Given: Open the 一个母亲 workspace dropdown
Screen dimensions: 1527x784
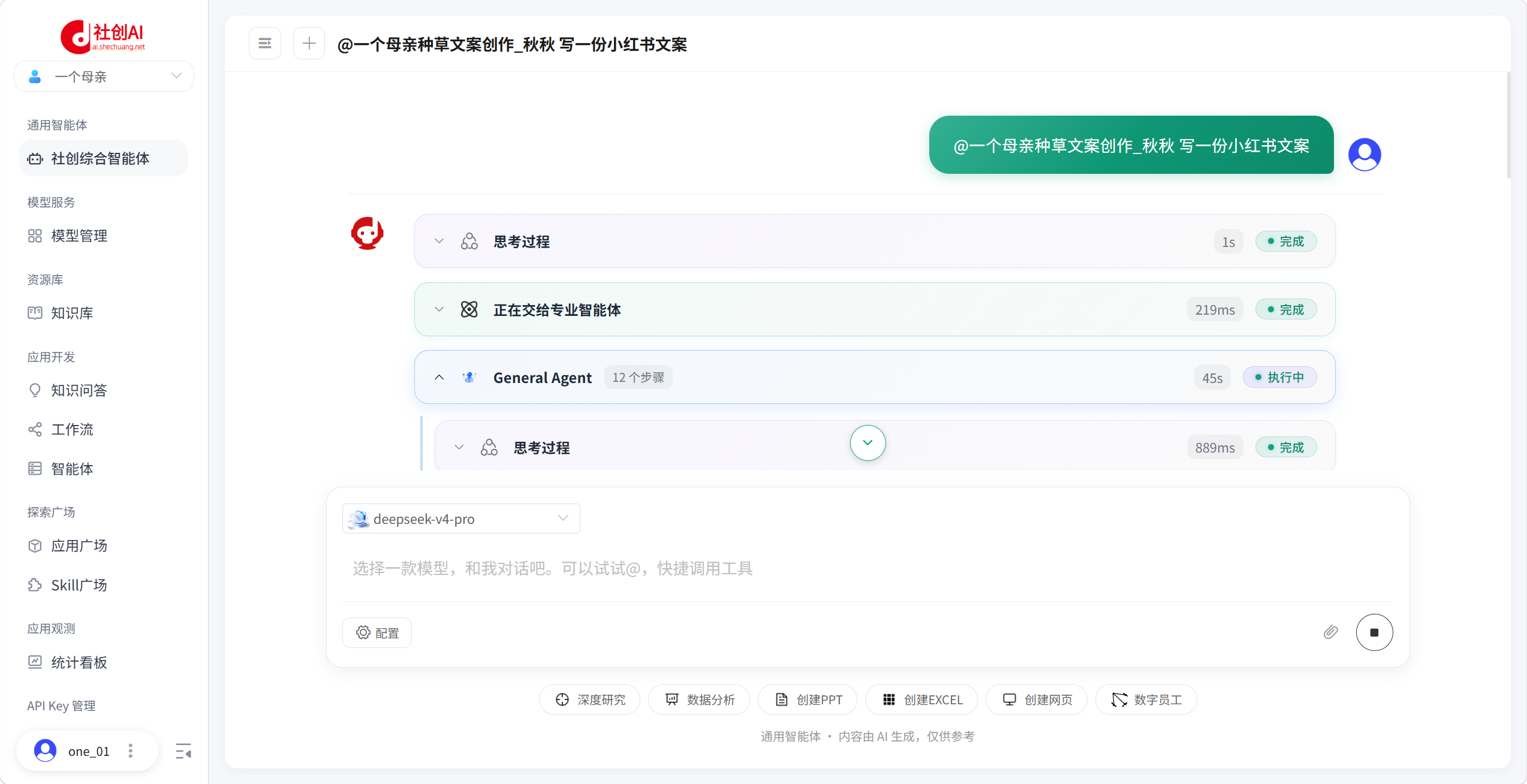Looking at the screenshot, I should (x=104, y=76).
